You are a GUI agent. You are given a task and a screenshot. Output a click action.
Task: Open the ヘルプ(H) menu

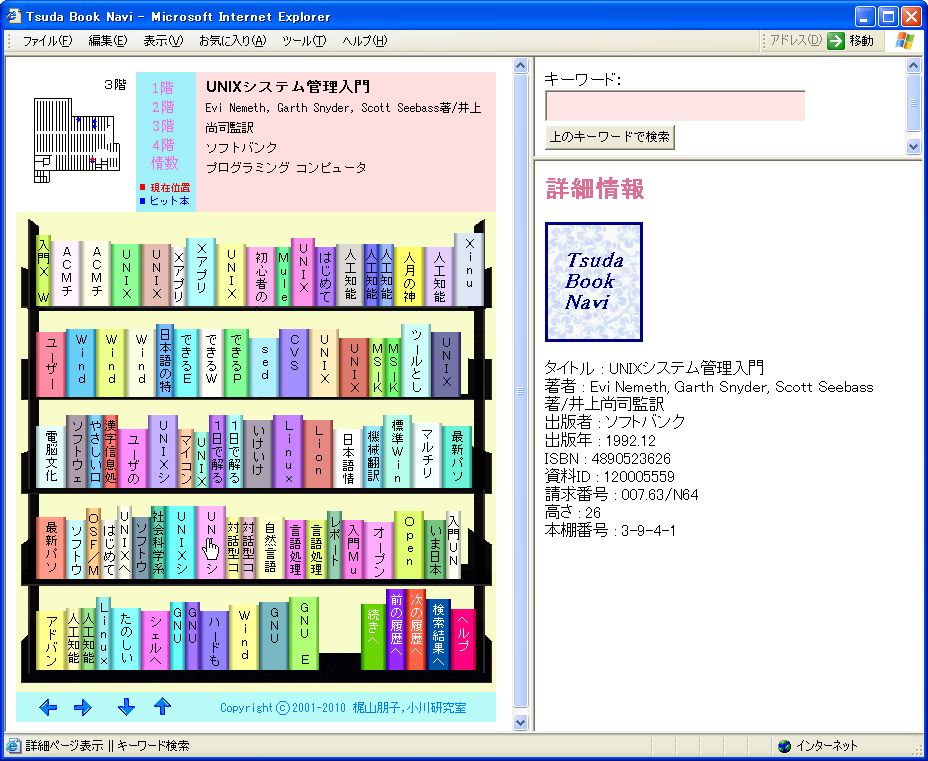coord(365,41)
